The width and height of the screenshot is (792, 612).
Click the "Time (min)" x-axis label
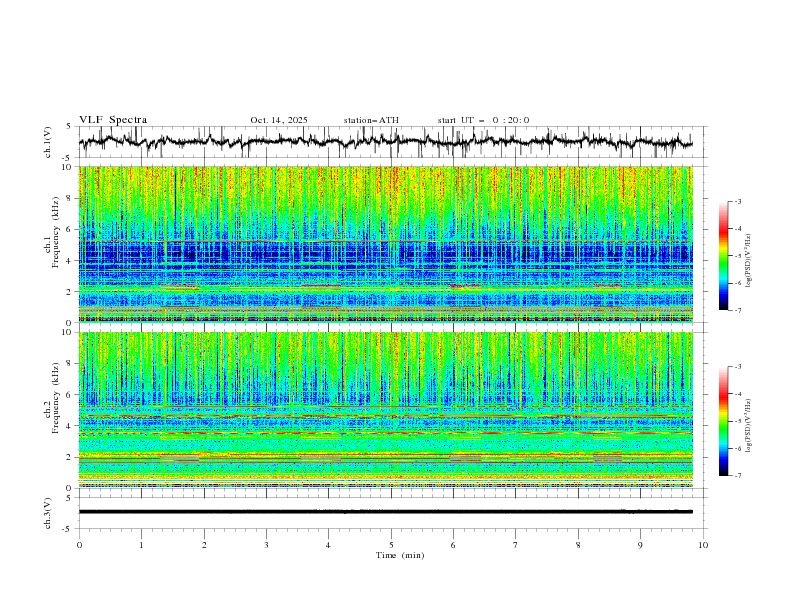(x=400, y=555)
